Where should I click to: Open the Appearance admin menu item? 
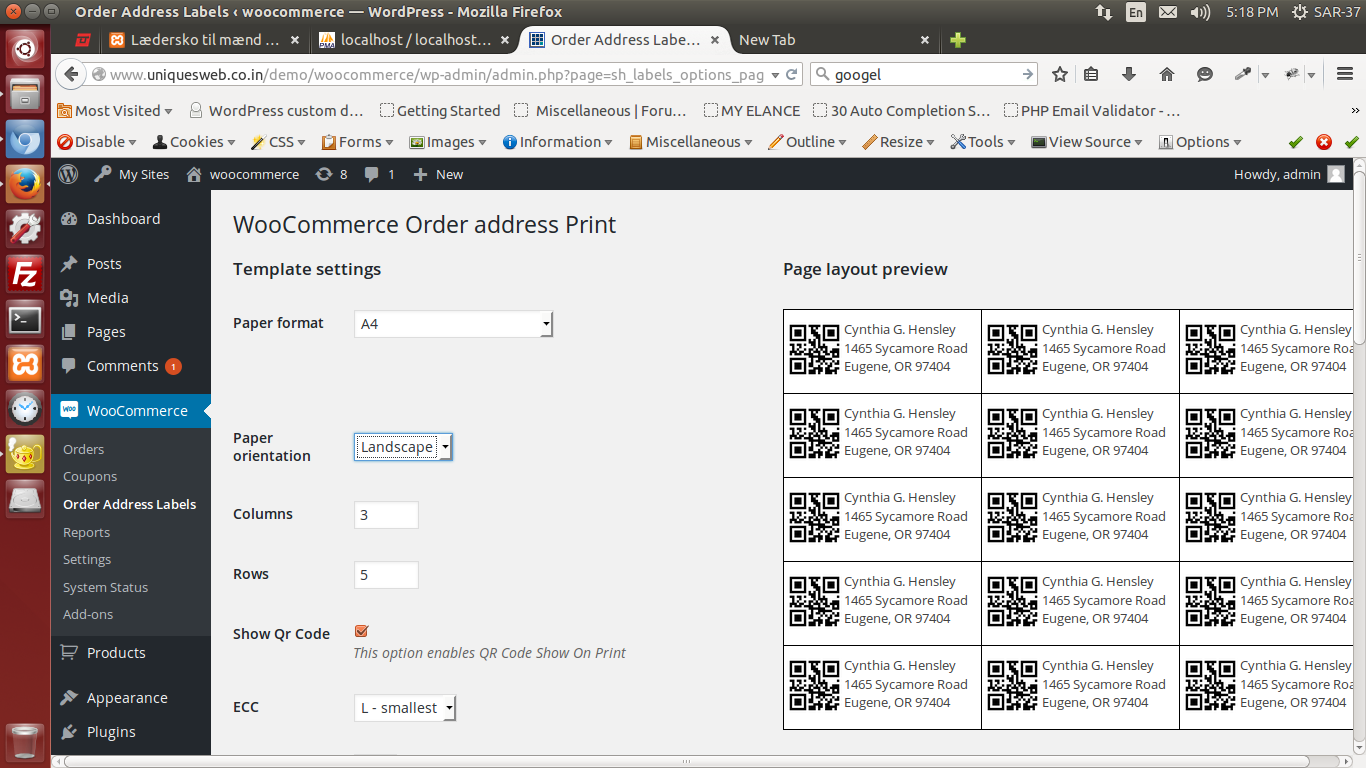131,698
